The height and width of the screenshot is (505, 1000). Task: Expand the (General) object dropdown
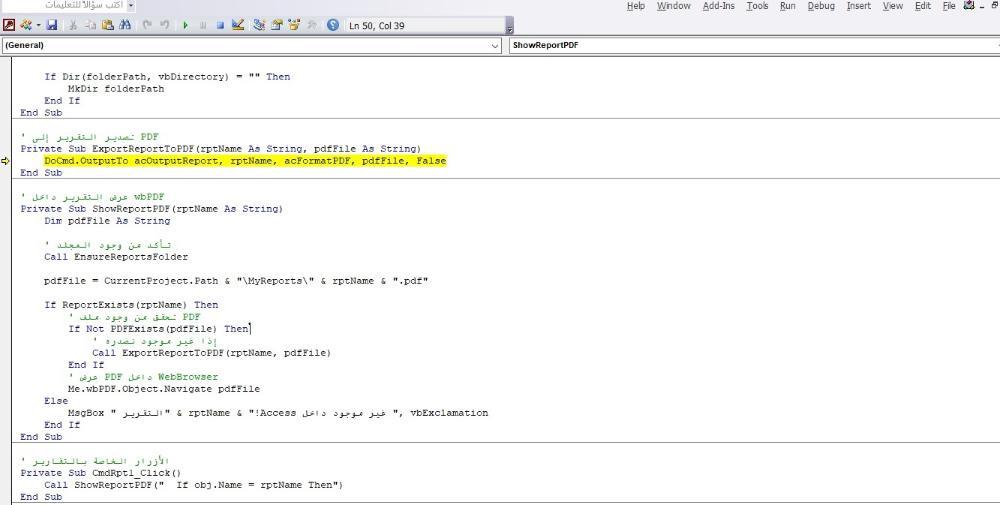click(x=495, y=45)
